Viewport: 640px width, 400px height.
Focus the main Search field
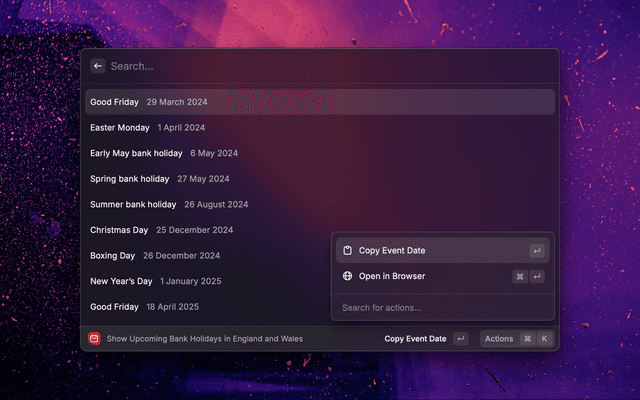point(300,66)
